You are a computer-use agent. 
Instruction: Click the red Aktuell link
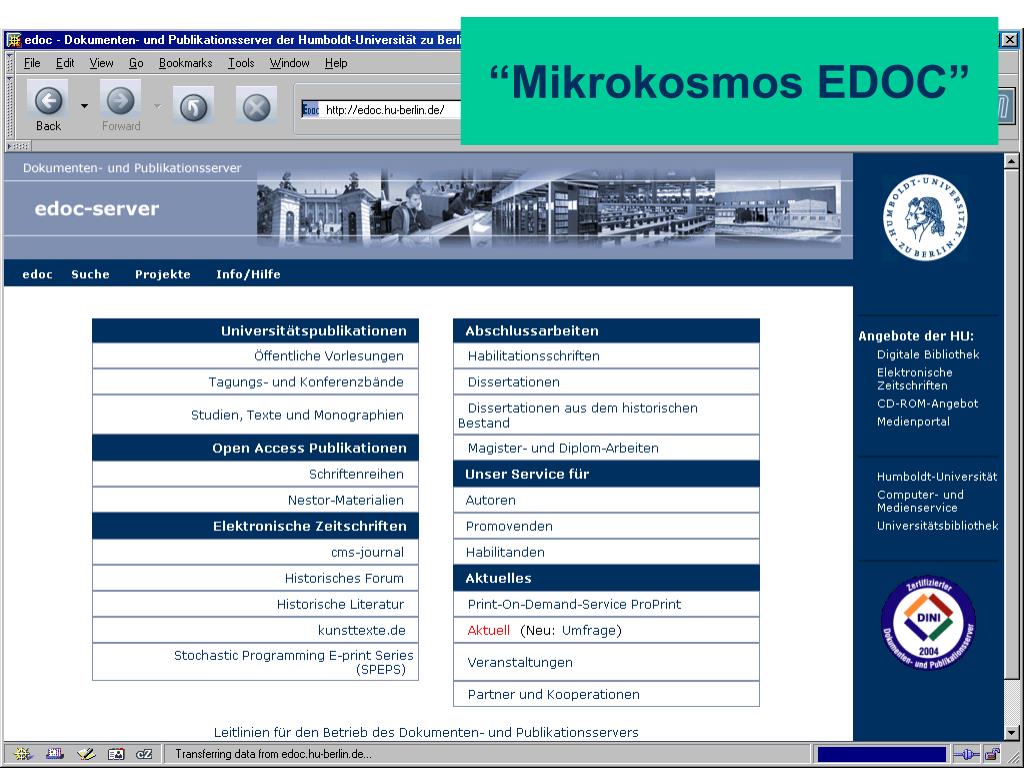point(488,631)
